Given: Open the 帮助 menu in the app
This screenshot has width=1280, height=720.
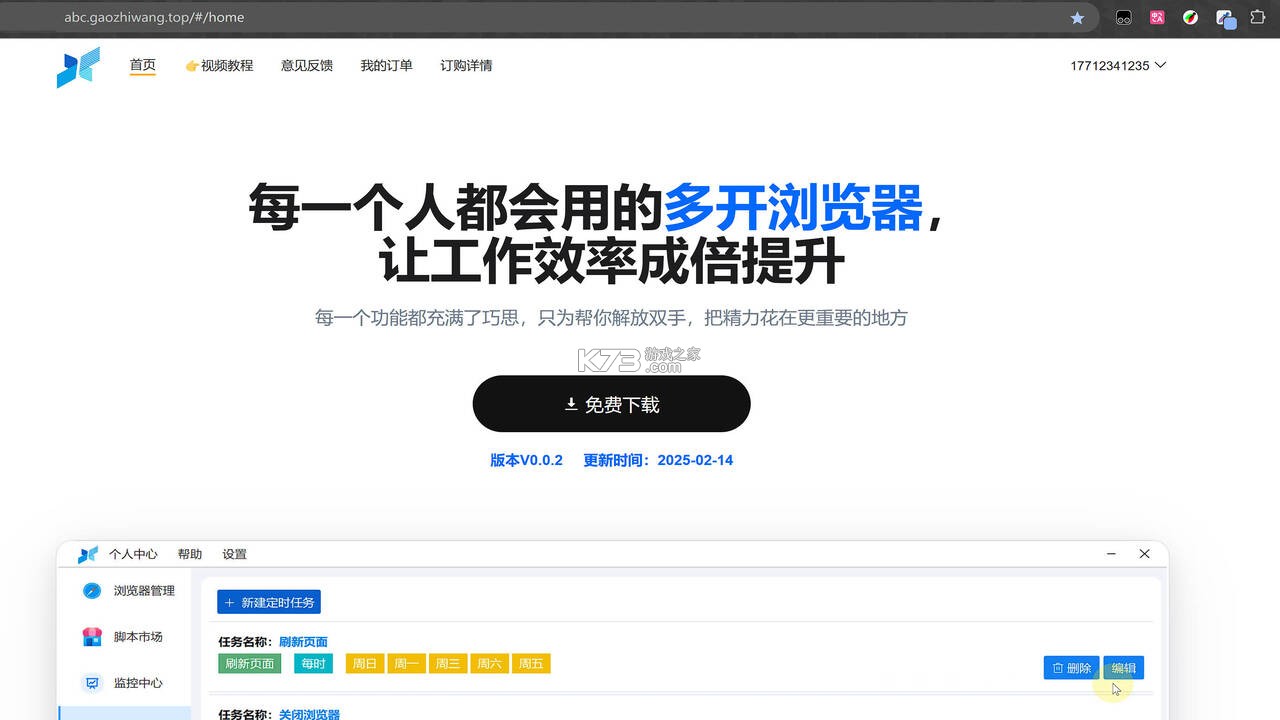Looking at the screenshot, I should tap(190, 554).
